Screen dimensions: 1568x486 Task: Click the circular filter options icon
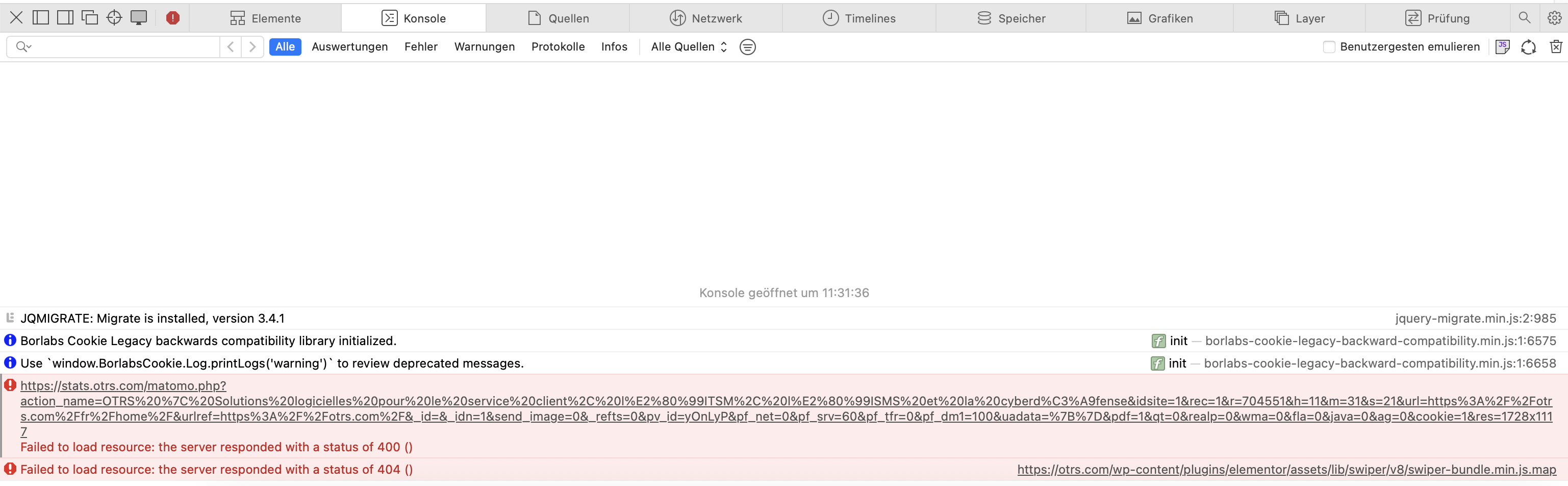[747, 47]
